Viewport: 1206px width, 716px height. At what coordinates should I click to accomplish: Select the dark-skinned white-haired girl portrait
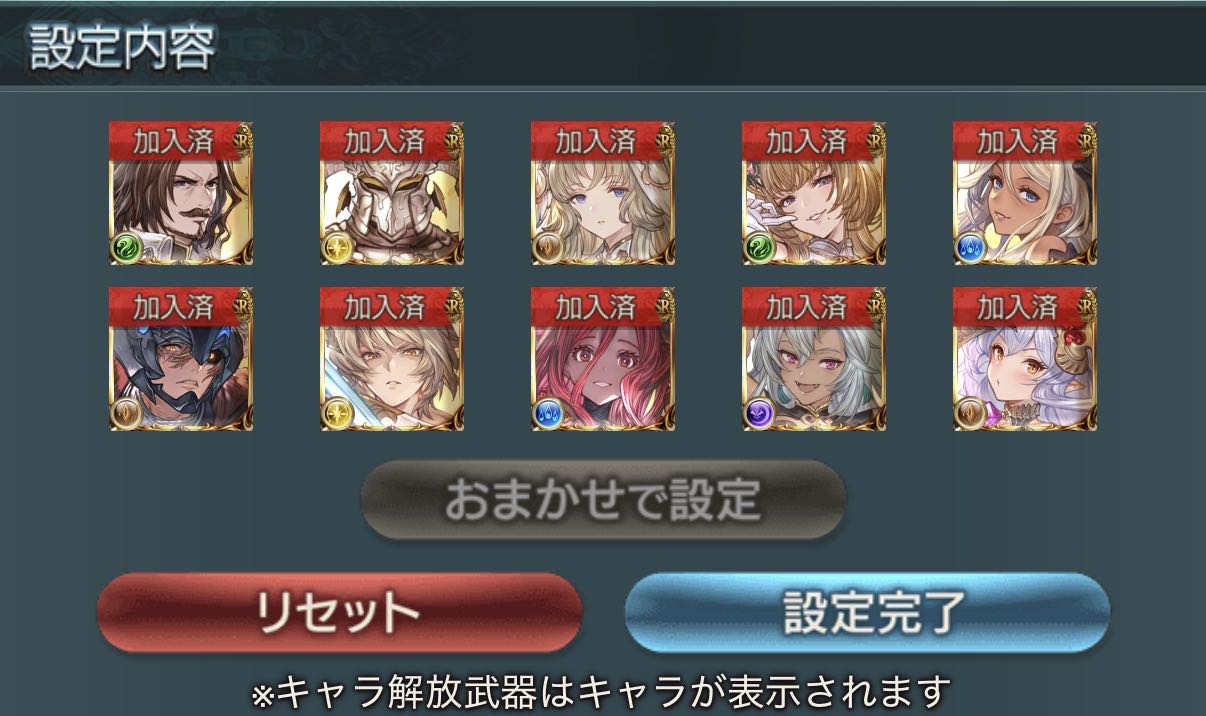[1025, 193]
